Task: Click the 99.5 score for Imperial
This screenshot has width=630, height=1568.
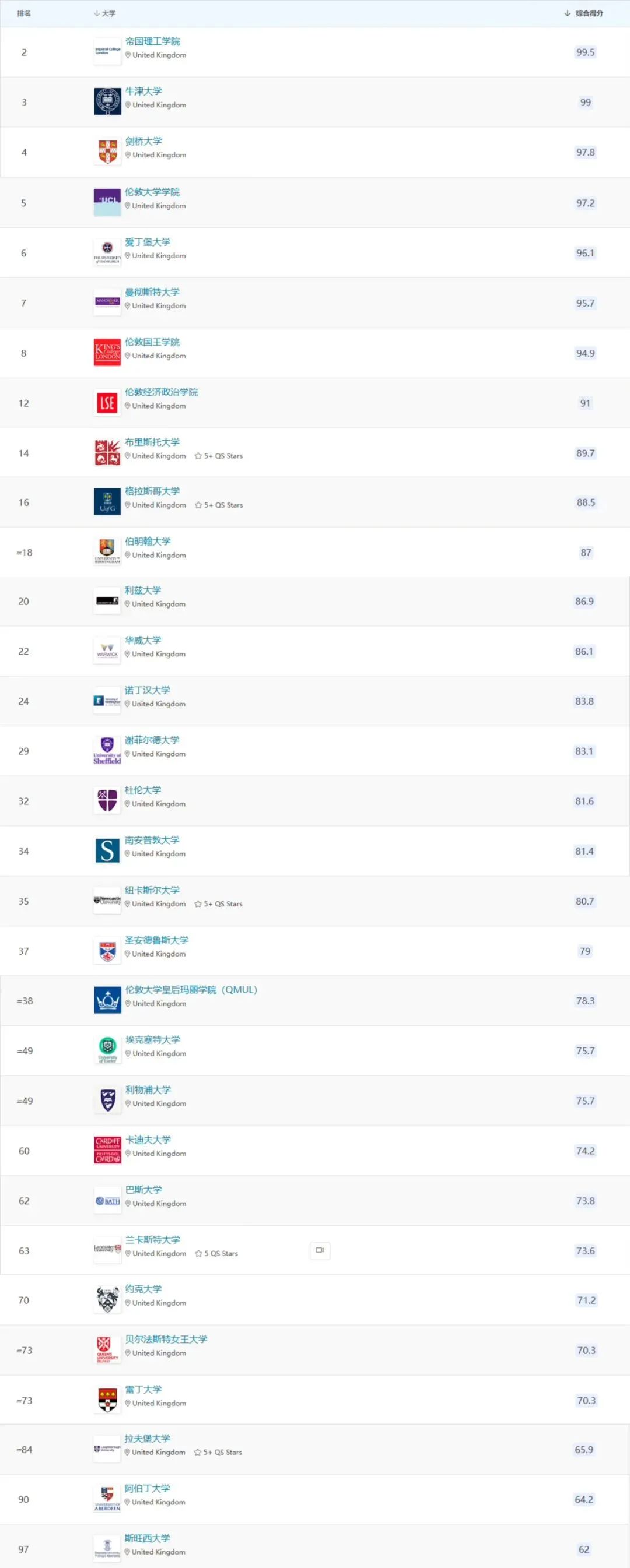Action: (x=585, y=52)
